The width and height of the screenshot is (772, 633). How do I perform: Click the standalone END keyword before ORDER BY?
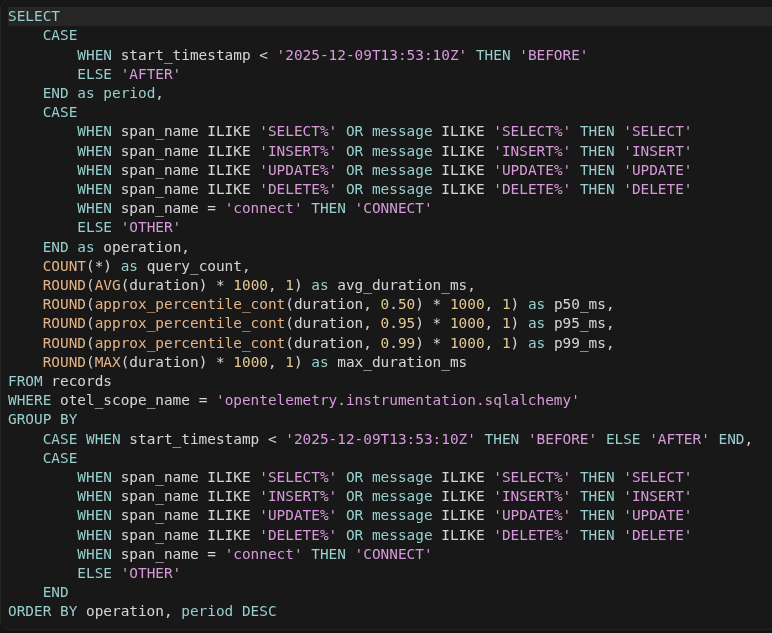pyautogui.click(x=56, y=592)
